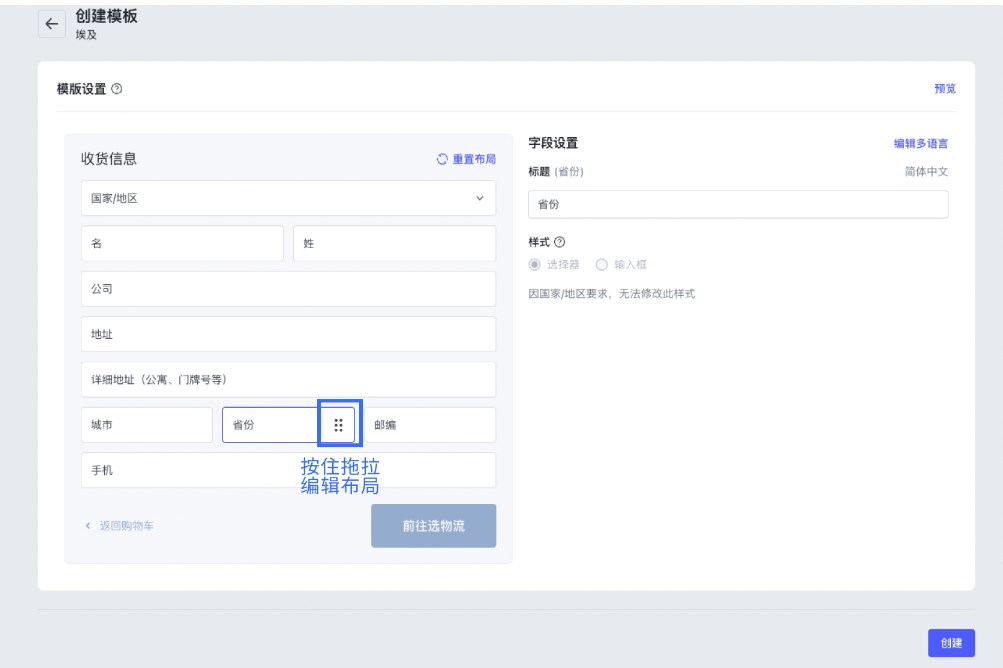The height and width of the screenshot is (668, 1003).
Task: Click the help icon next to 样式
Action: [559, 242]
